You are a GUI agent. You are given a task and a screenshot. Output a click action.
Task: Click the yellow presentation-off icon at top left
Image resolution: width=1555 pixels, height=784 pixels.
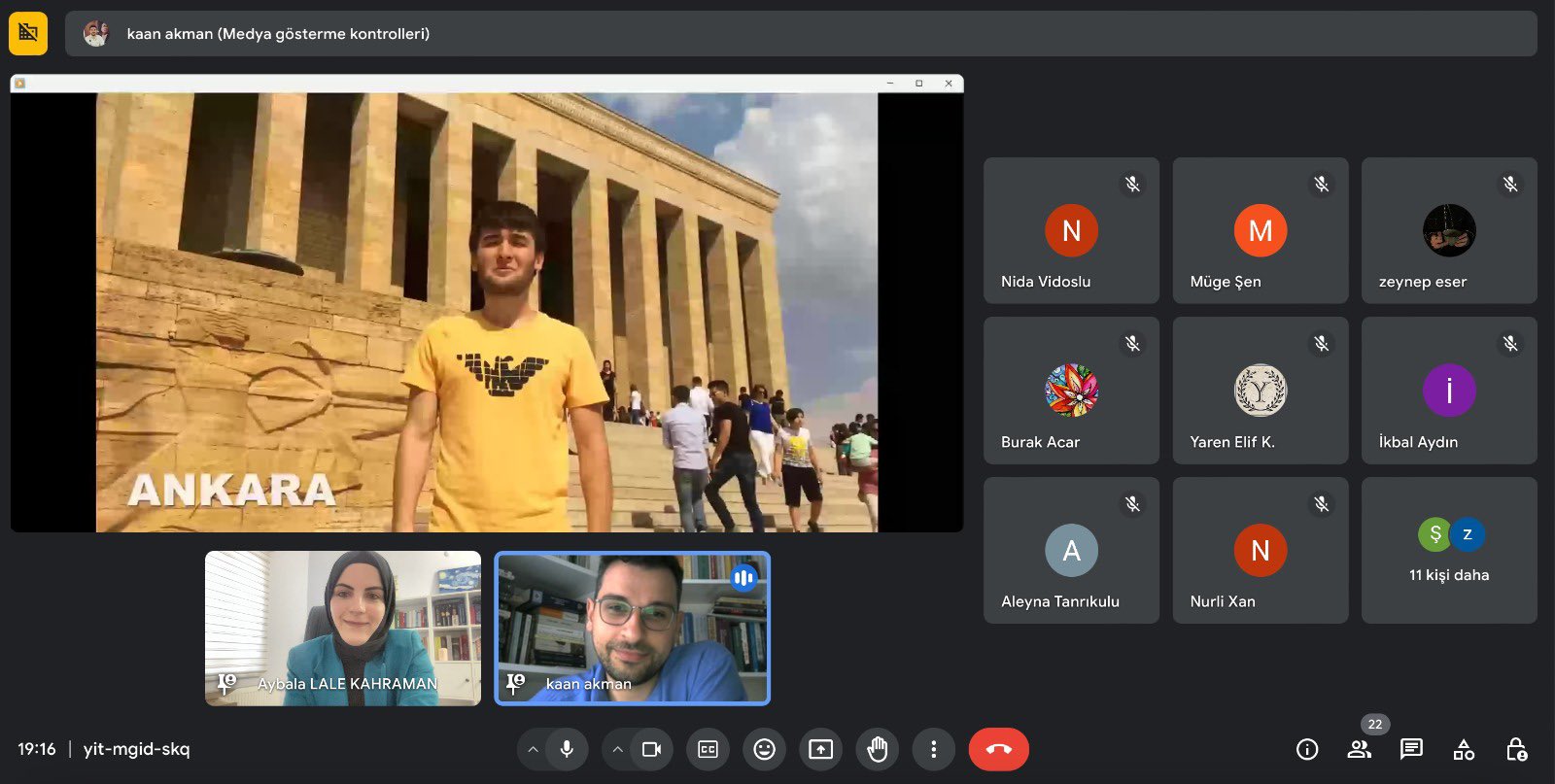click(x=28, y=34)
